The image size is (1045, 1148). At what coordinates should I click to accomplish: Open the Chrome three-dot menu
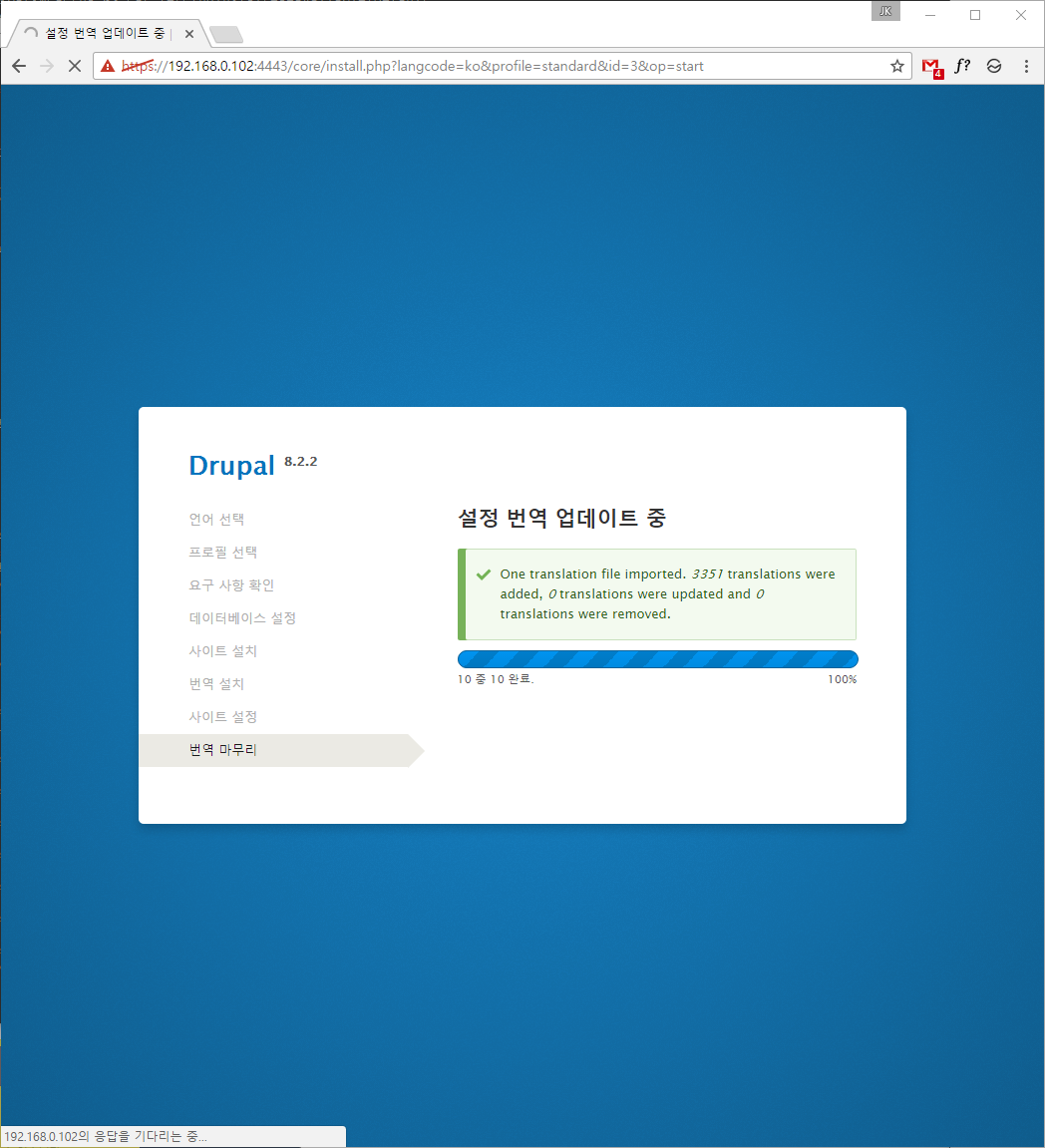point(1026,66)
